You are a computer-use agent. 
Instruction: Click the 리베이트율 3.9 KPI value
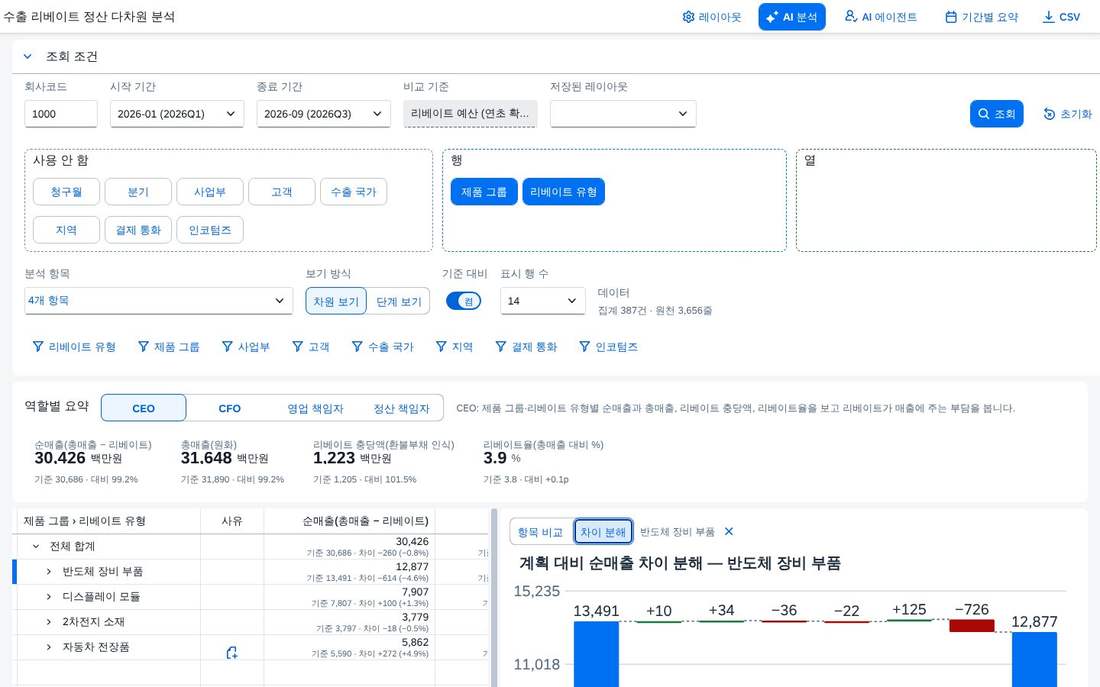click(495, 458)
